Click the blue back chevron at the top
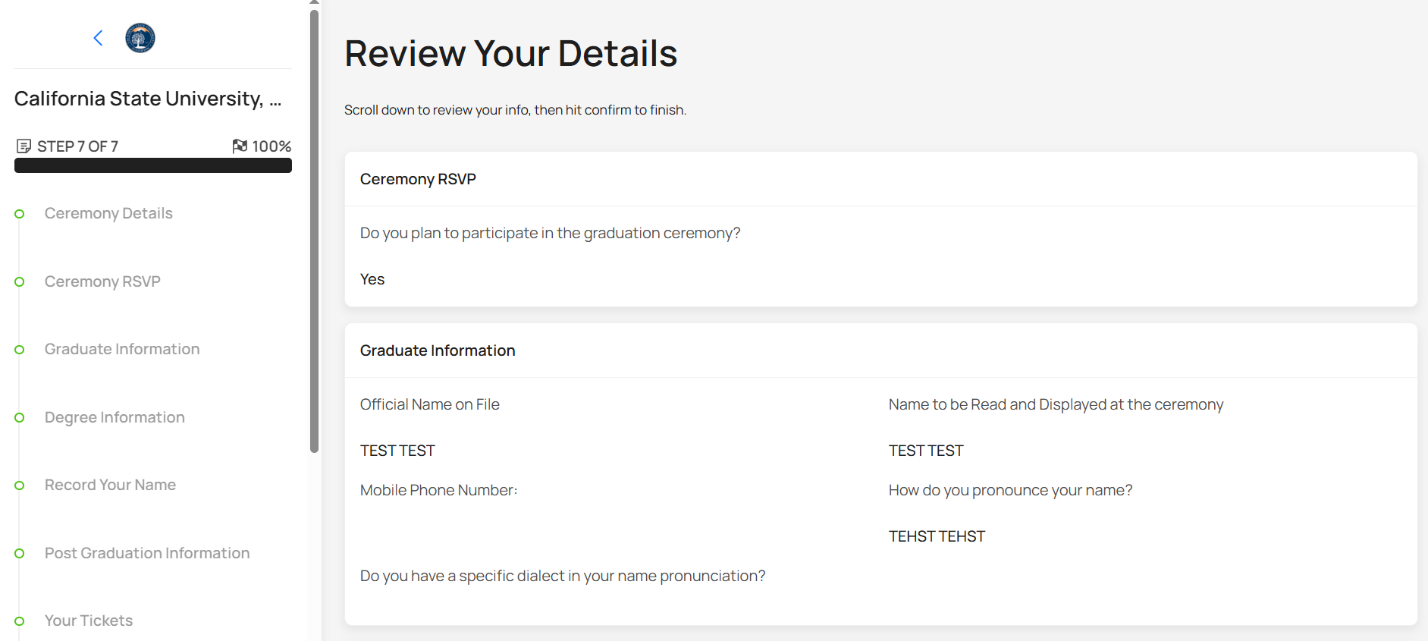 click(x=97, y=37)
